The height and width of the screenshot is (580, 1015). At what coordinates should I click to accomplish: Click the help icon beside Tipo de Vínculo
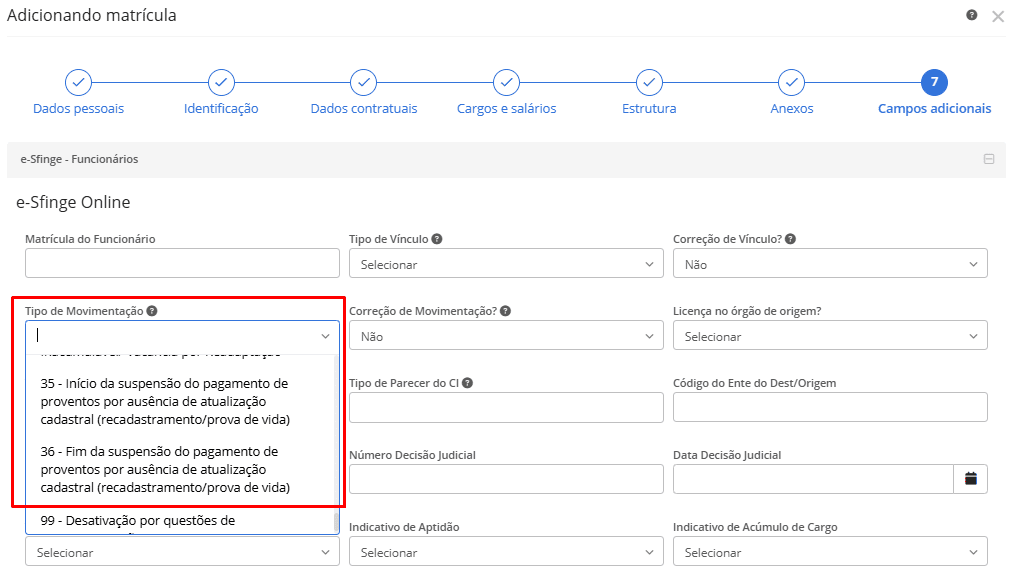(437, 239)
